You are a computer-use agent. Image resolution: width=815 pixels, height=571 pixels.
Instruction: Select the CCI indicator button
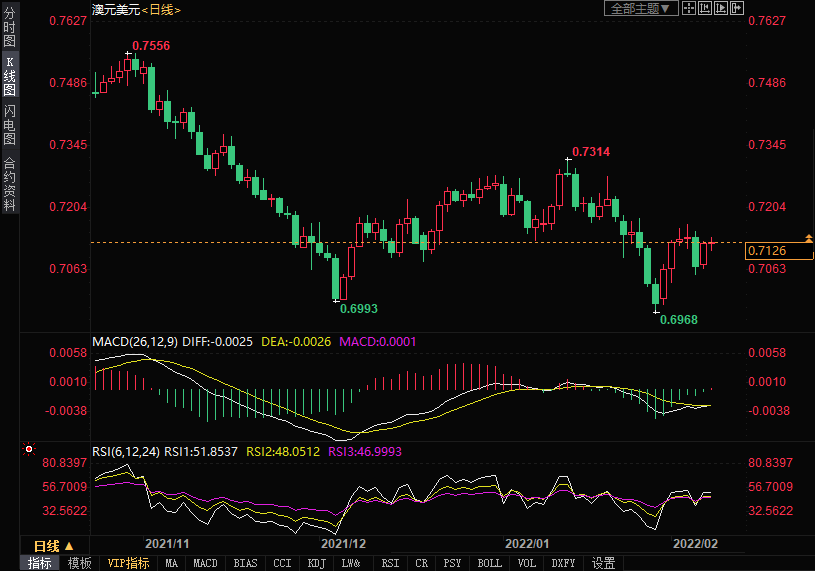tap(282, 563)
